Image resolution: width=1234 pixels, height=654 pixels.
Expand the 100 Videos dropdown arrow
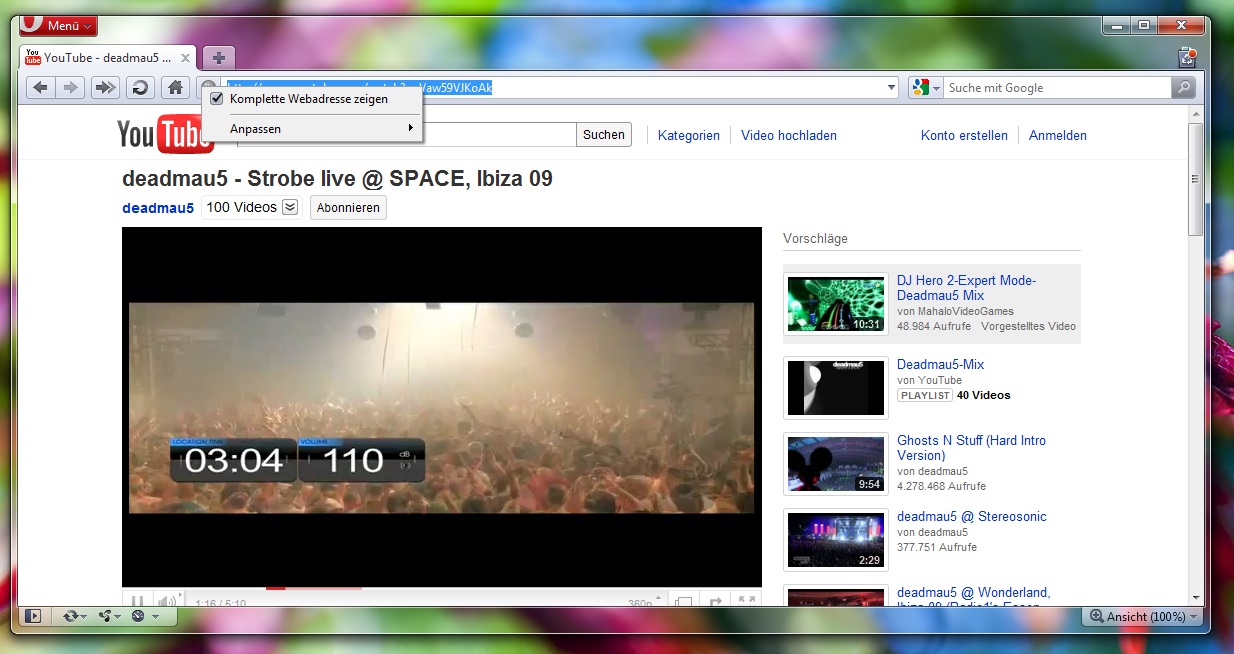[290, 207]
